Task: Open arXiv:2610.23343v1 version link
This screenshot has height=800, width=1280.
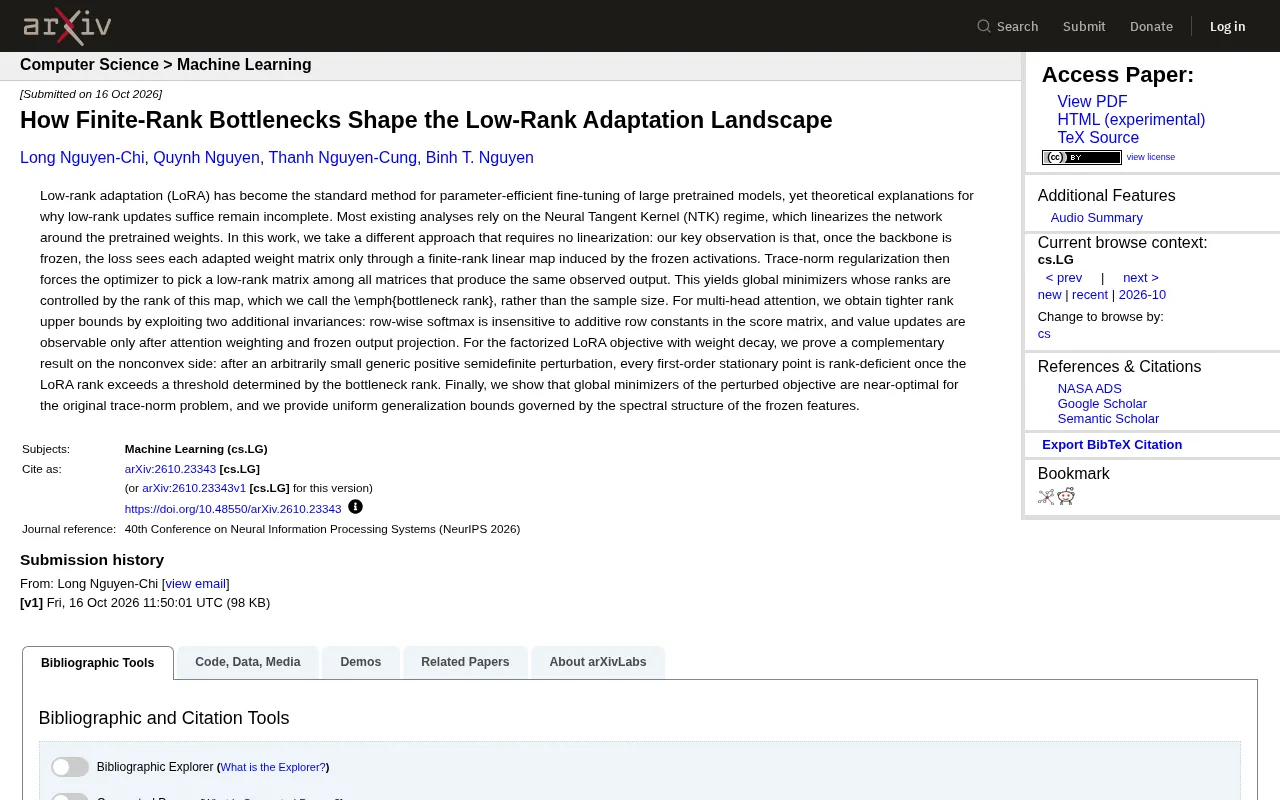Action: pos(194,488)
